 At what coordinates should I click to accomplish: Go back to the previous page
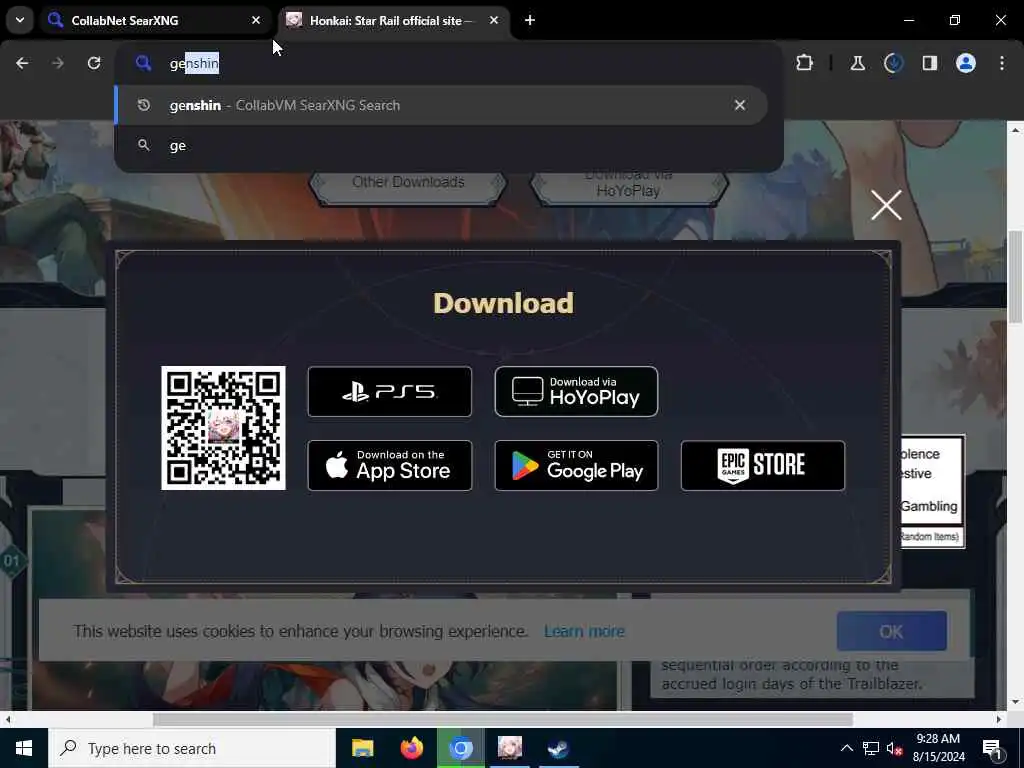coord(22,63)
